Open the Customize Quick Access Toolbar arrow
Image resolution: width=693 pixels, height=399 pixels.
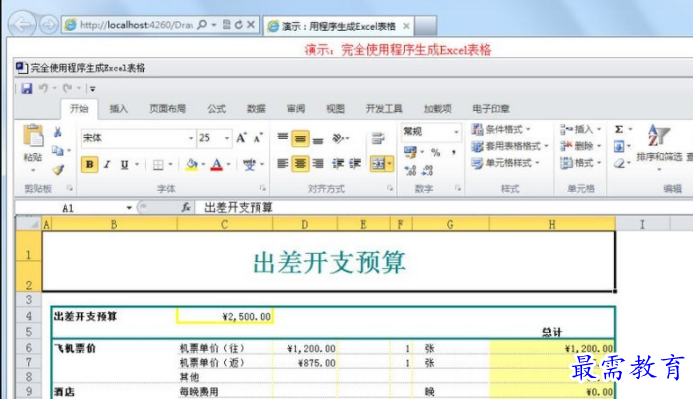point(92,89)
